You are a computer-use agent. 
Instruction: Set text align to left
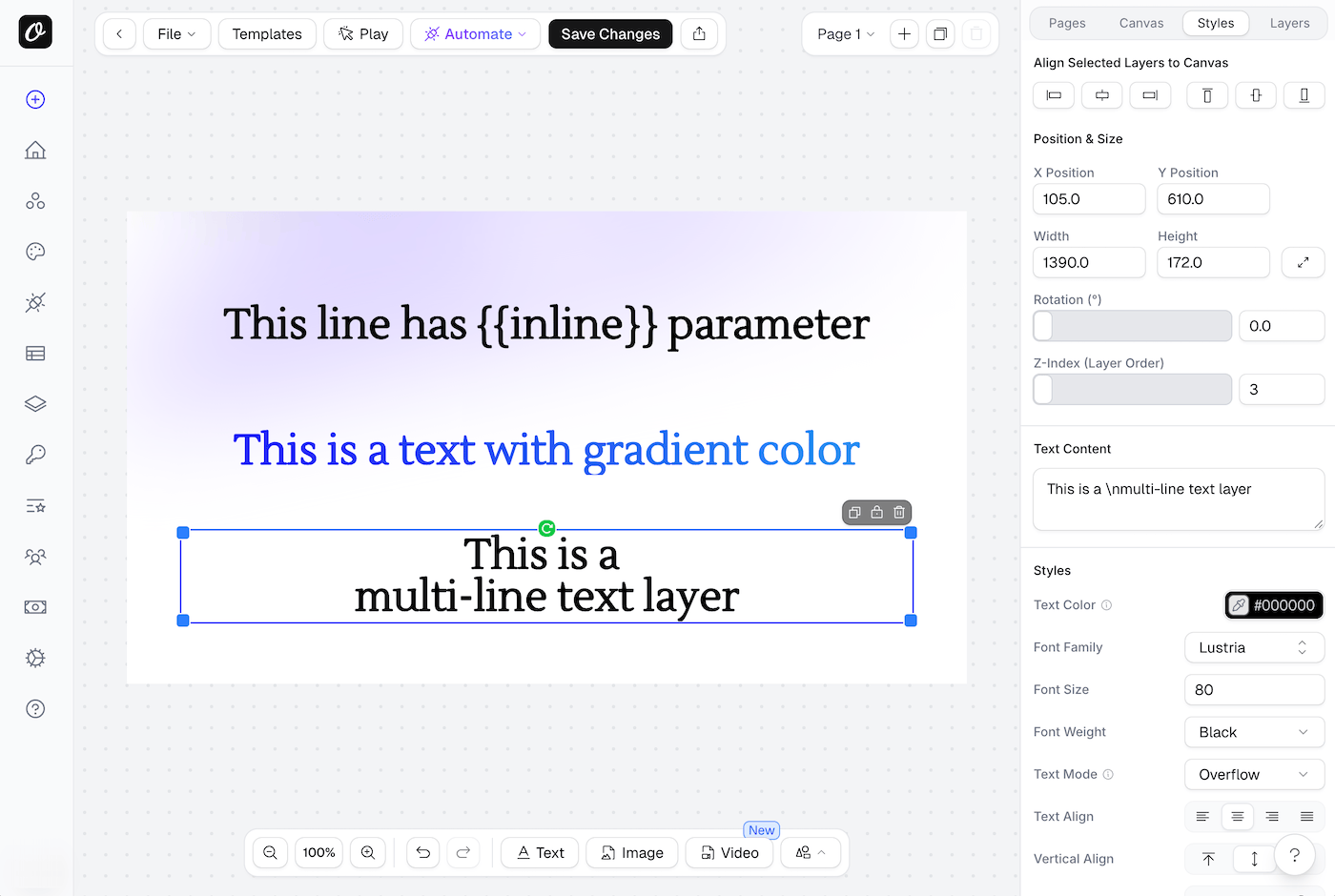tap(1202, 817)
